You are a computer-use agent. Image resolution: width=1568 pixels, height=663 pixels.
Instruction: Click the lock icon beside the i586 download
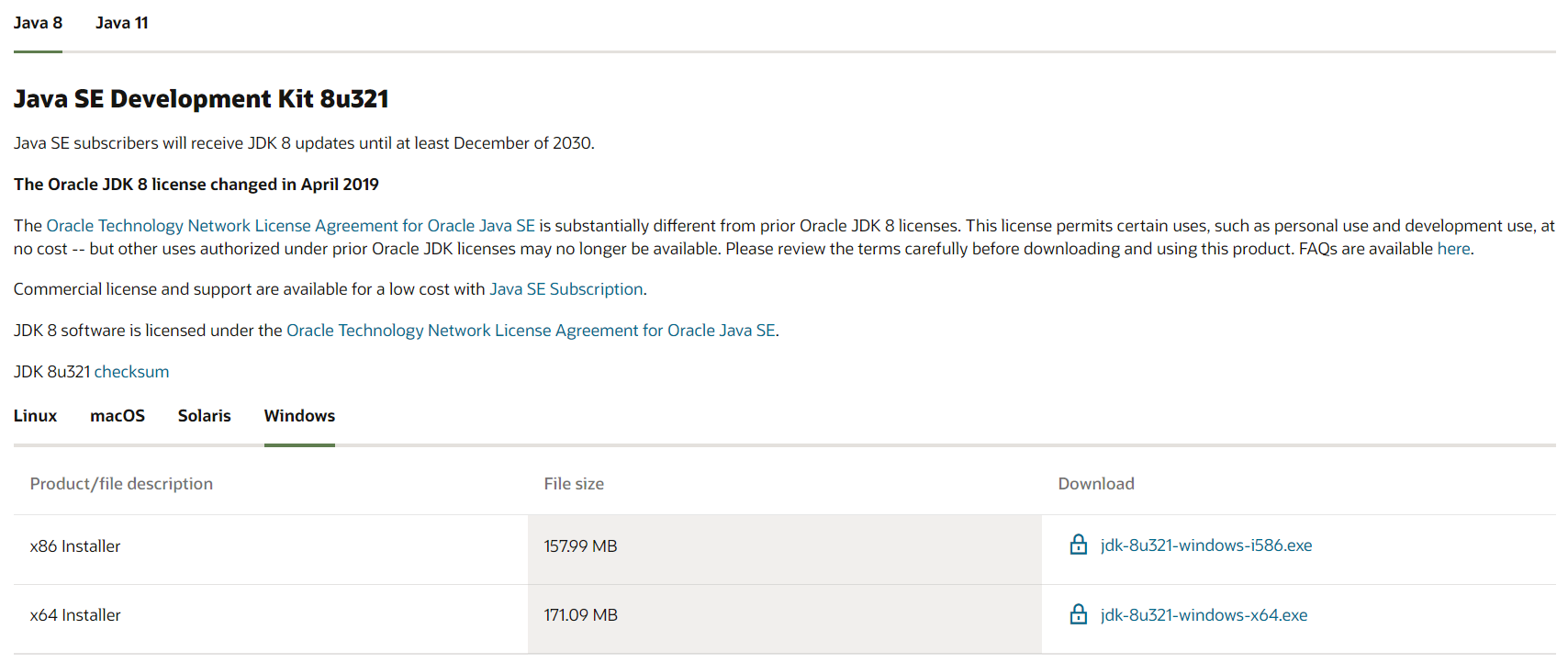point(1079,545)
